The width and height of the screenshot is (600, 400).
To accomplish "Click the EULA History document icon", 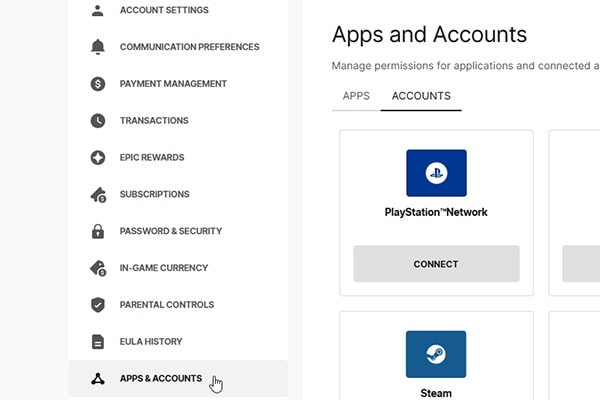I will (98, 341).
